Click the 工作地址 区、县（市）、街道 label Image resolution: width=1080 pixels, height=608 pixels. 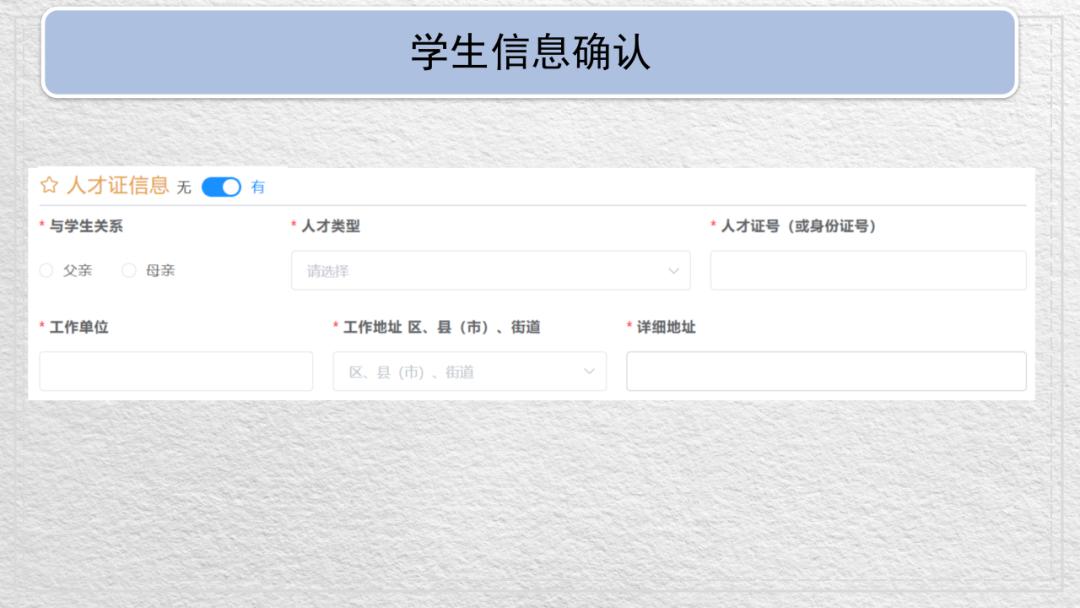(x=442, y=327)
